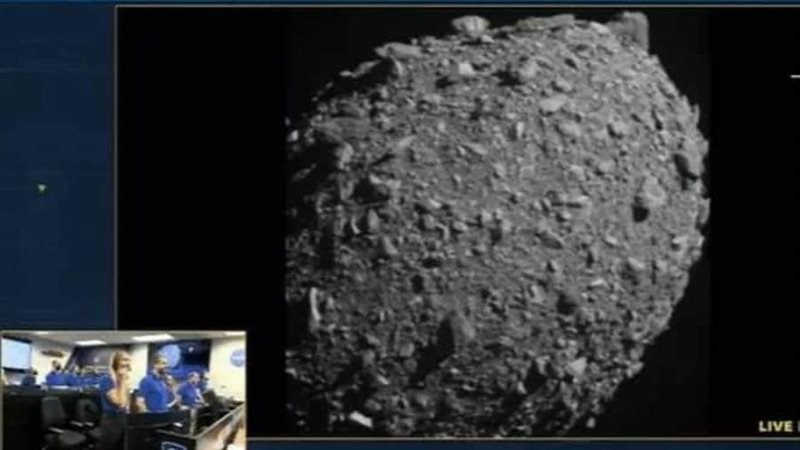Click the planet poster on the control room wall
This screenshot has width=800, height=450.
pos(171,354)
